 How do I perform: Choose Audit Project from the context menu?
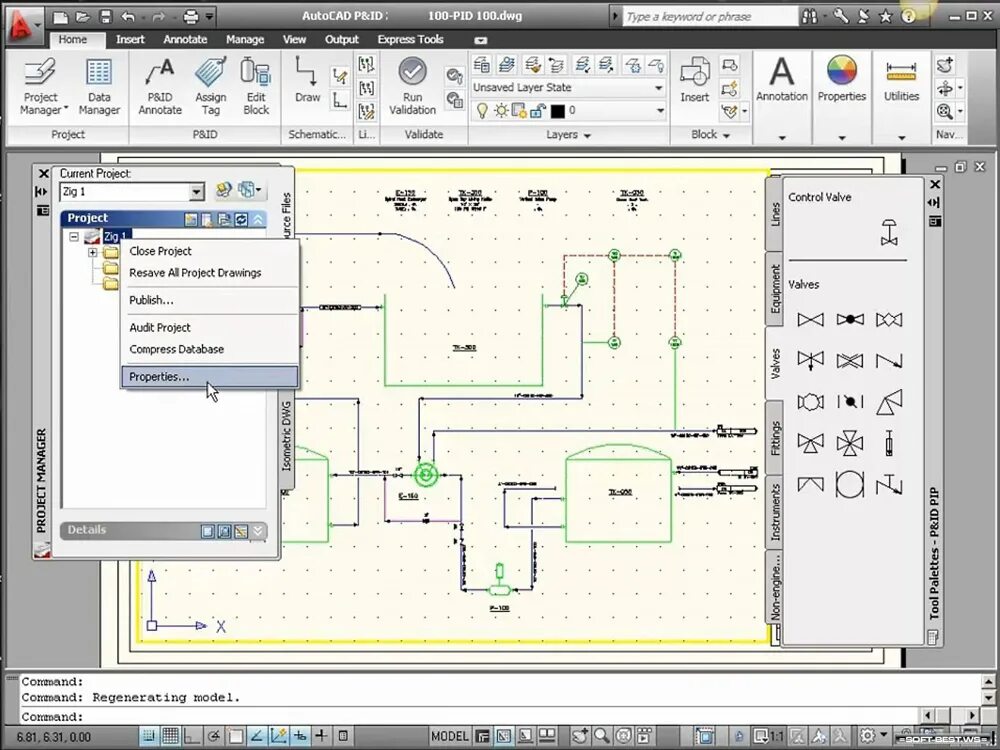159,328
